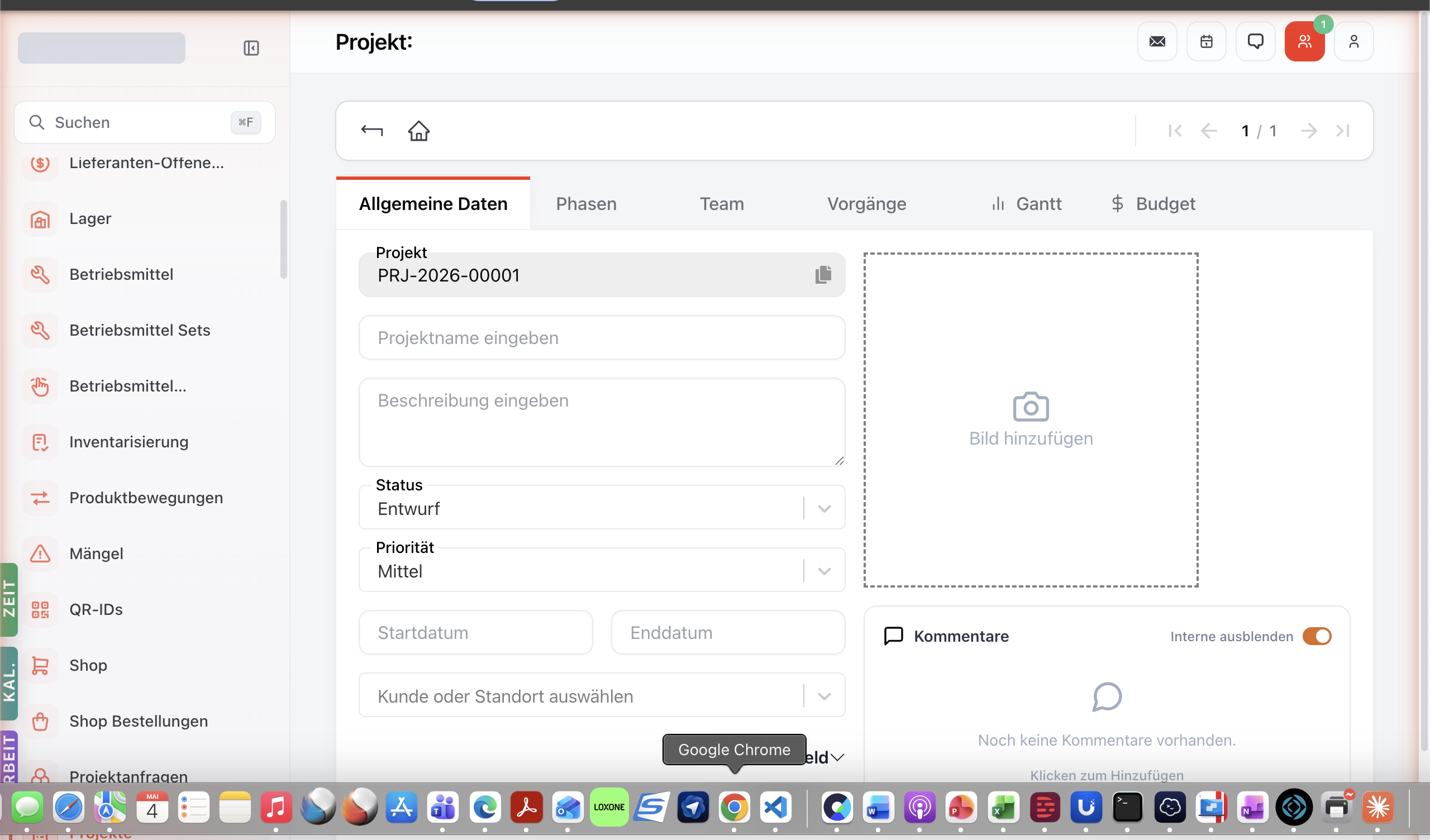
Task: Go to previous record arrow
Action: click(x=1209, y=131)
